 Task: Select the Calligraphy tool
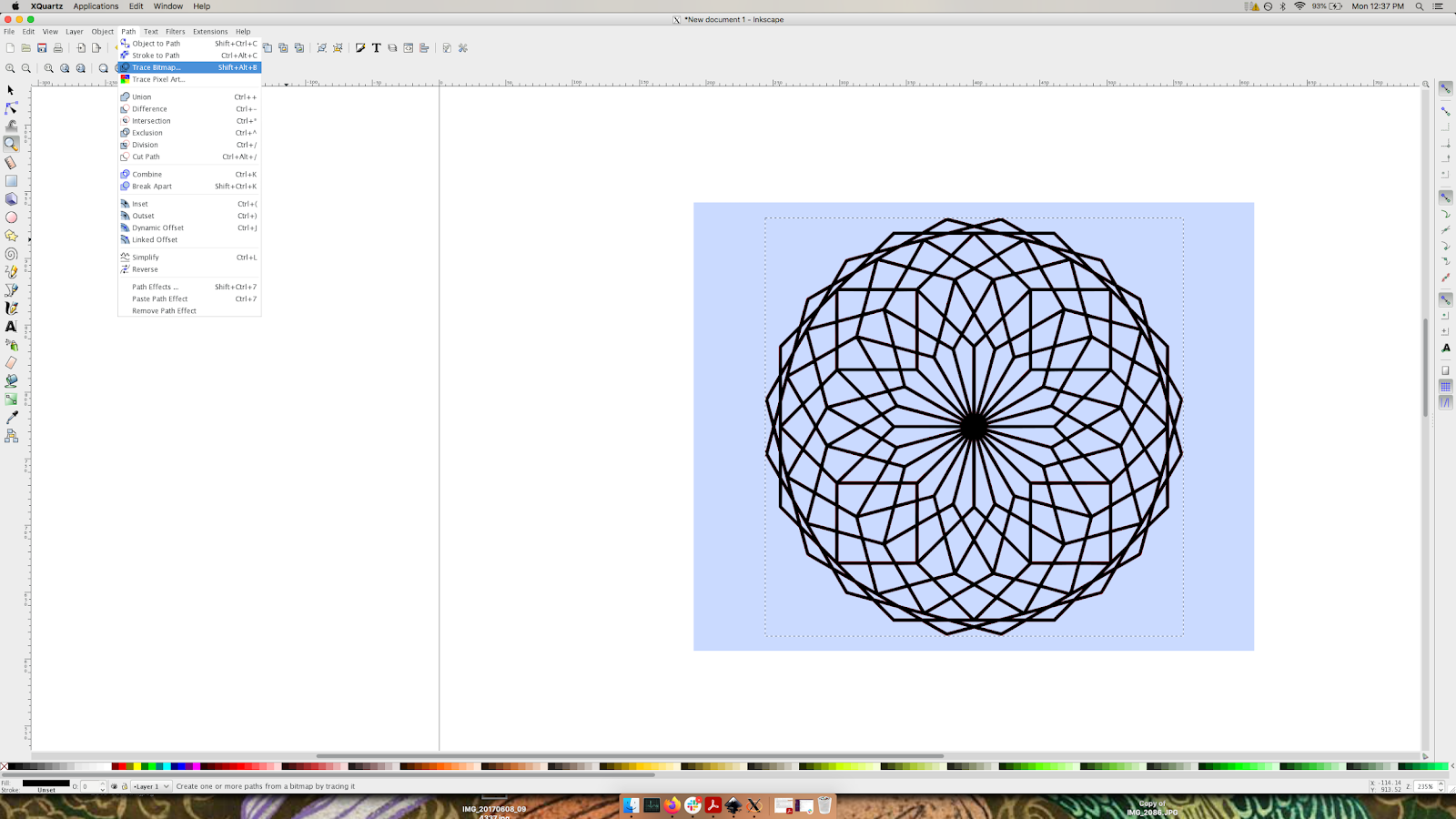[x=11, y=308]
